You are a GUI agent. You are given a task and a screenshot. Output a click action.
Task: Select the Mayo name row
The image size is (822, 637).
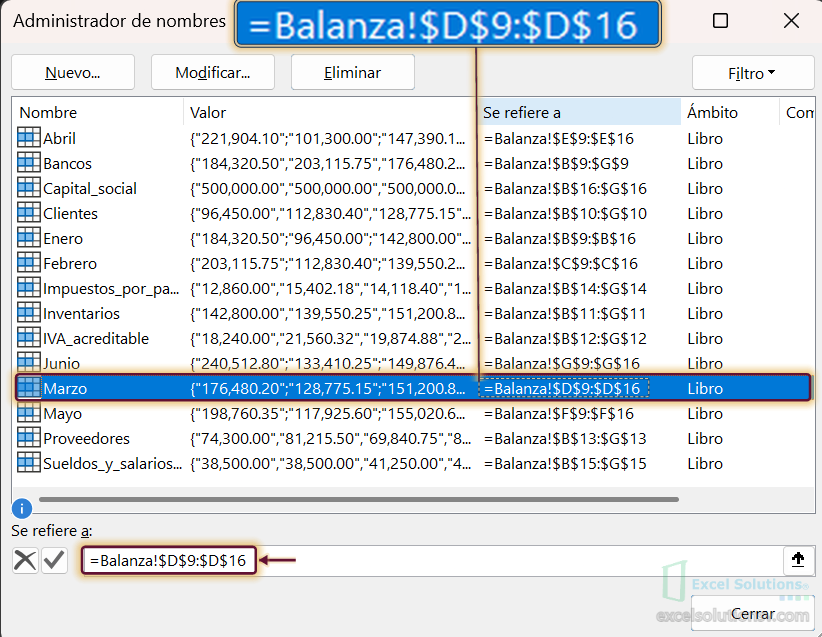pyautogui.click(x=413, y=414)
